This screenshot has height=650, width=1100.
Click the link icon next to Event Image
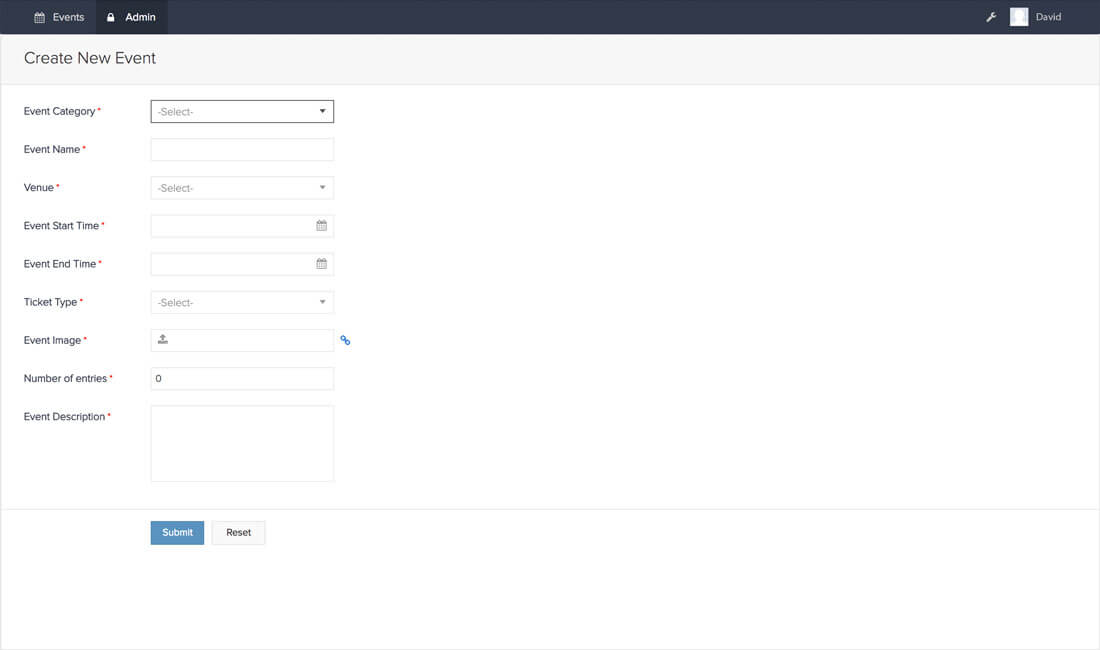[345, 340]
